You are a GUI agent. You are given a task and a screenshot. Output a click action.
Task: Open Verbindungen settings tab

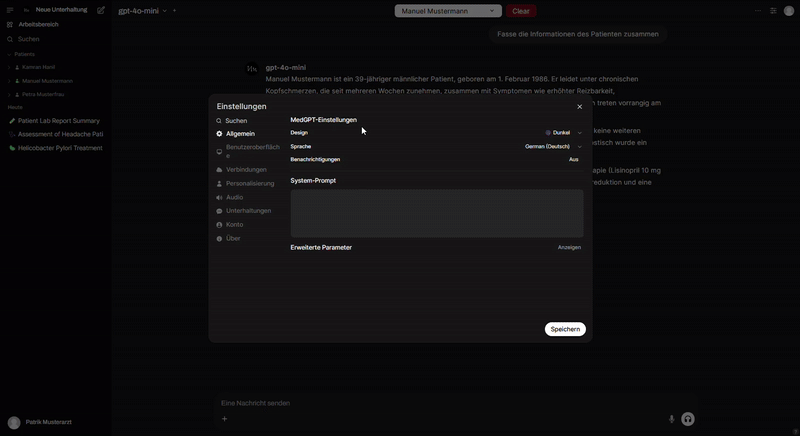pyautogui.click(x=241, y=169)
